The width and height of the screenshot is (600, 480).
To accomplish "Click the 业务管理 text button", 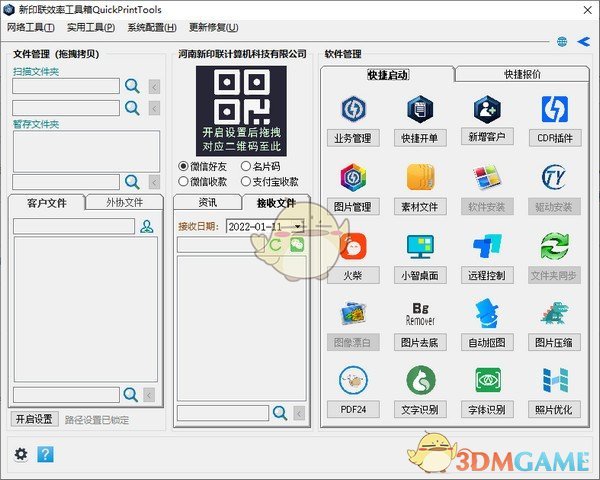I will tap(353, 138).
